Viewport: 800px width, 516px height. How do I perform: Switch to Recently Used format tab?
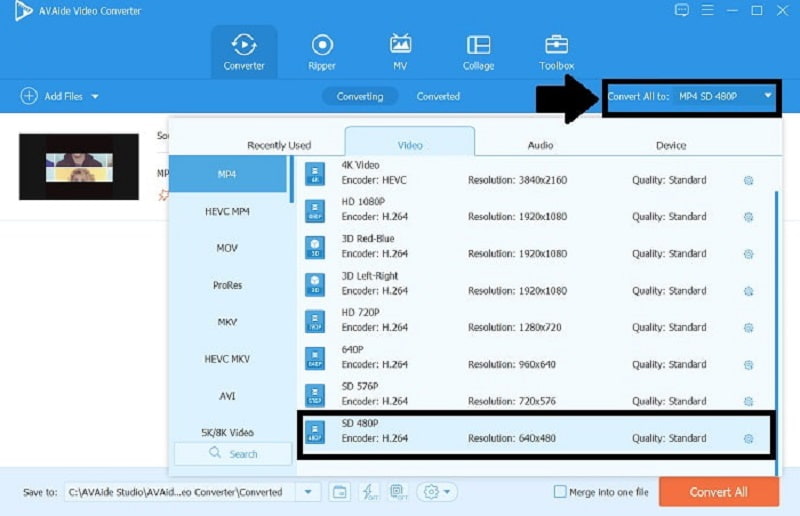279,145
